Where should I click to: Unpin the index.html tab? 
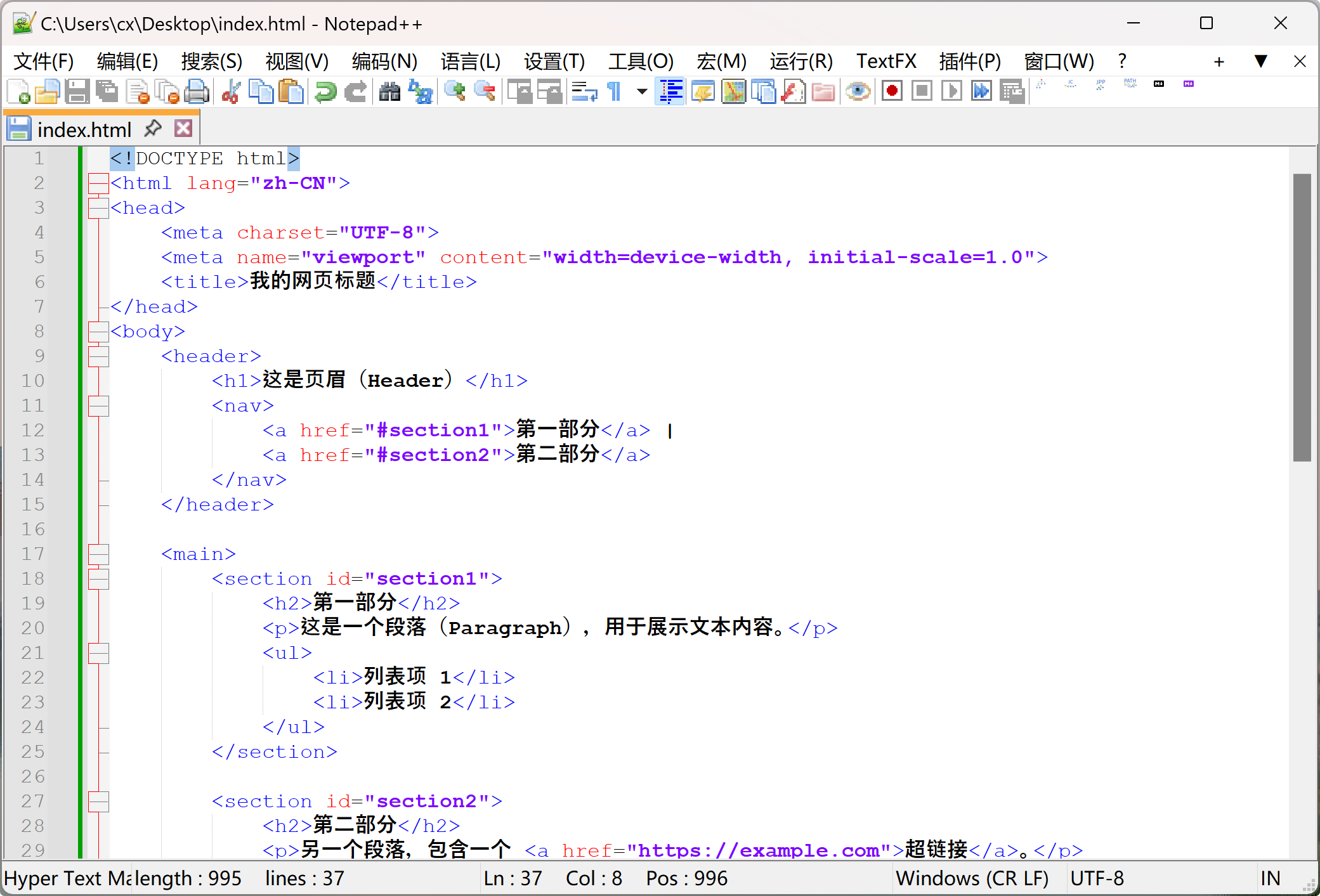coord(152,127)
